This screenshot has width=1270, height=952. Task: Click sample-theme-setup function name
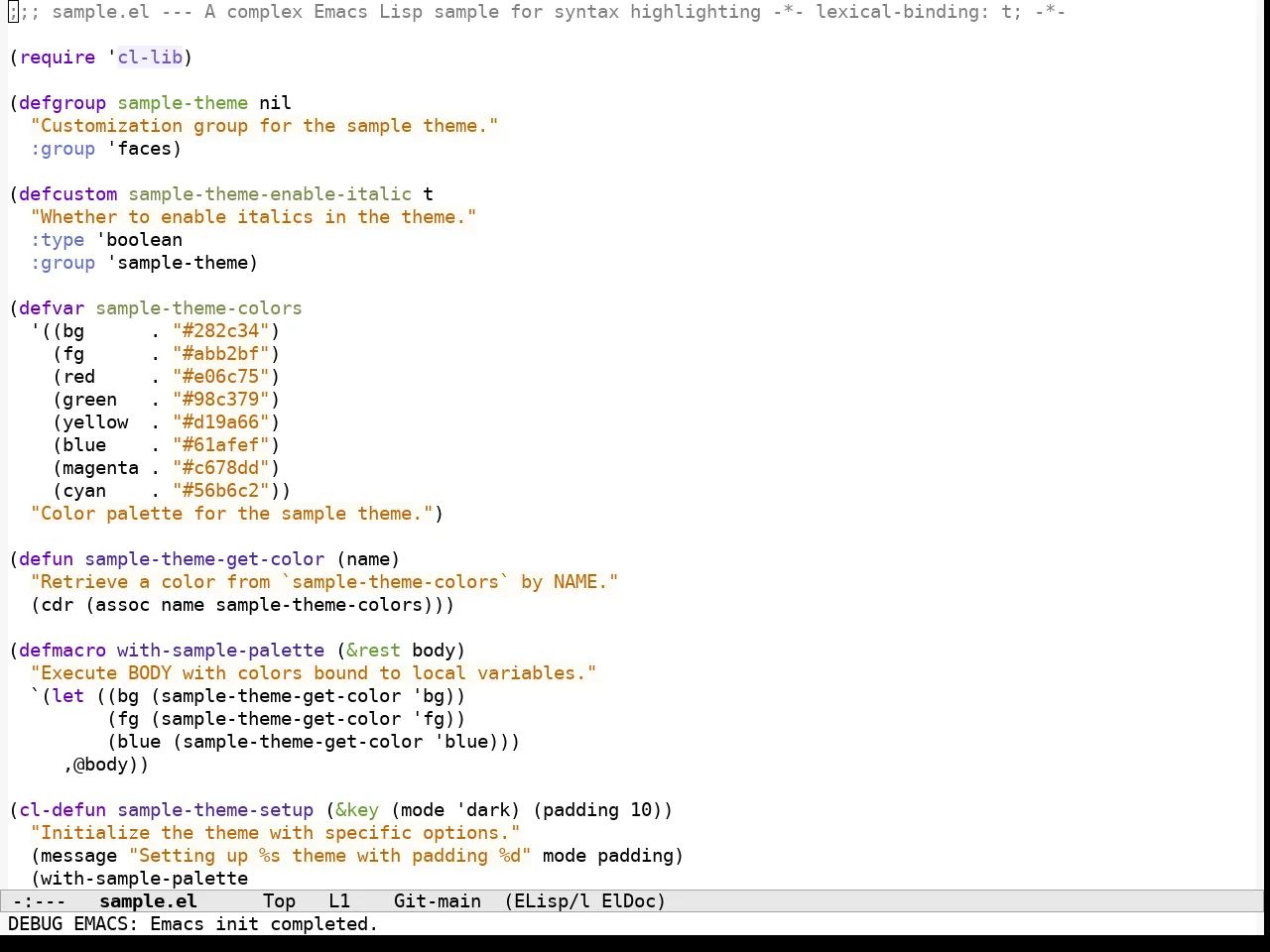pyautogui.click(x=215, y=810)
